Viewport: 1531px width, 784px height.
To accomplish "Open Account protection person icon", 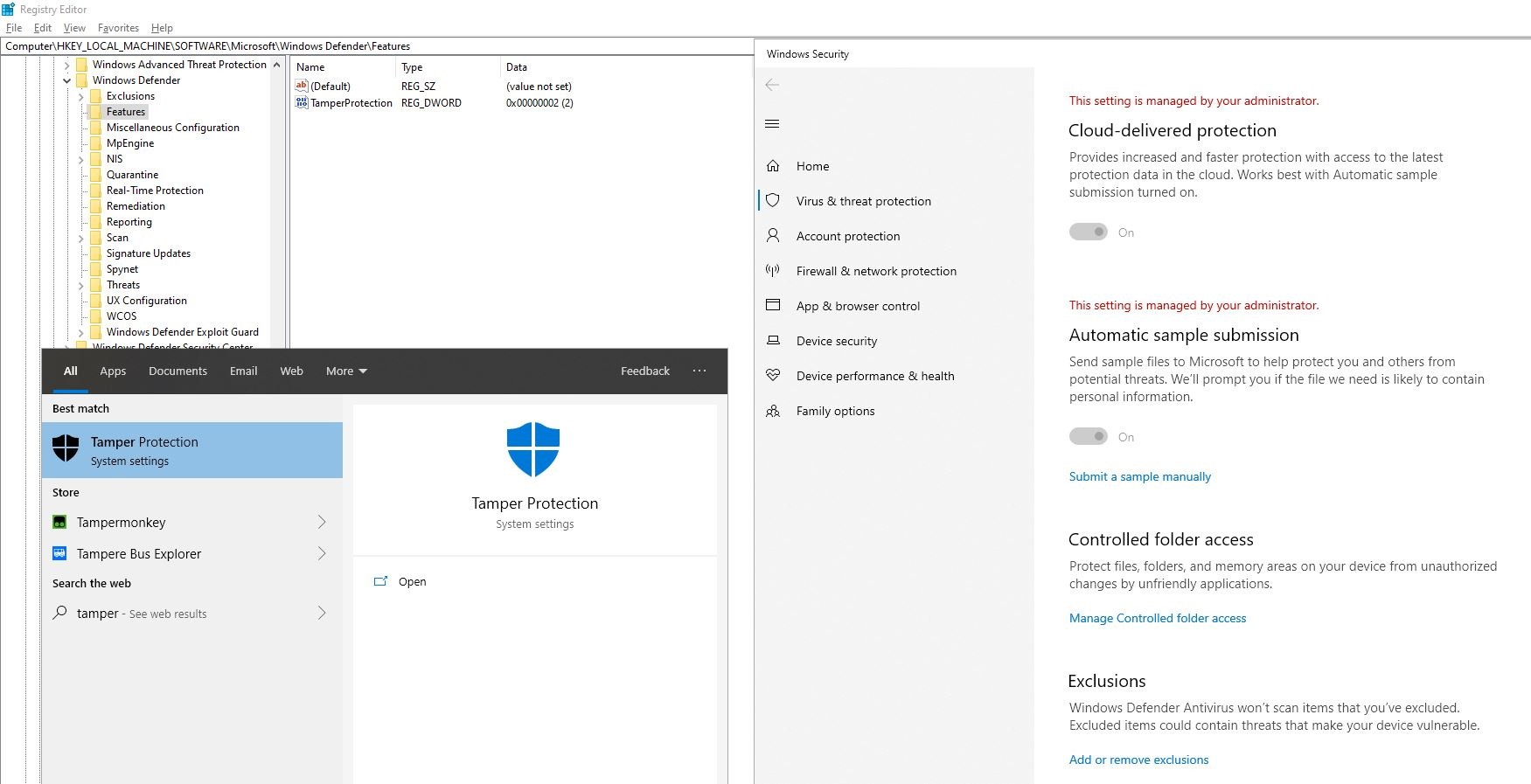I will click(x=773, y=236).
